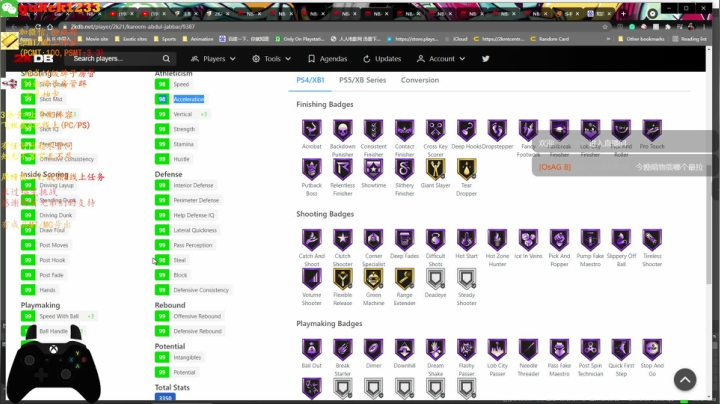Select the Lob City Passer badge
This screenshot has width=720, height=404.
(x=497, y=349)
